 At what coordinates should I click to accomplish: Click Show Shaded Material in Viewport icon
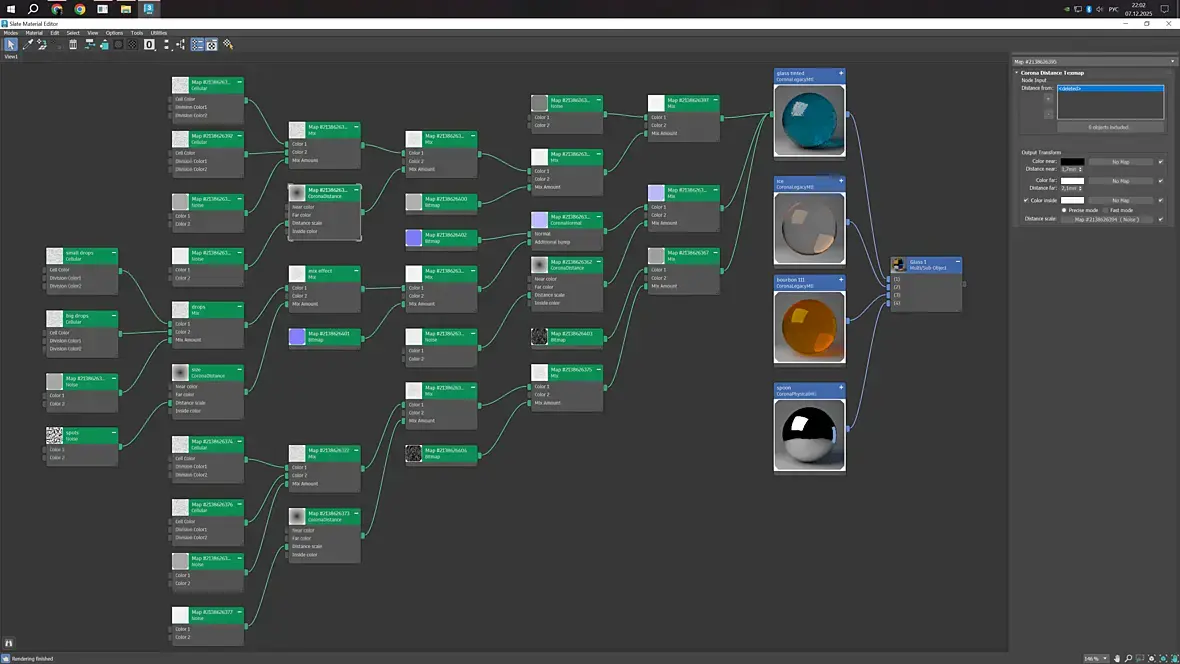click(x=118, y=45)
